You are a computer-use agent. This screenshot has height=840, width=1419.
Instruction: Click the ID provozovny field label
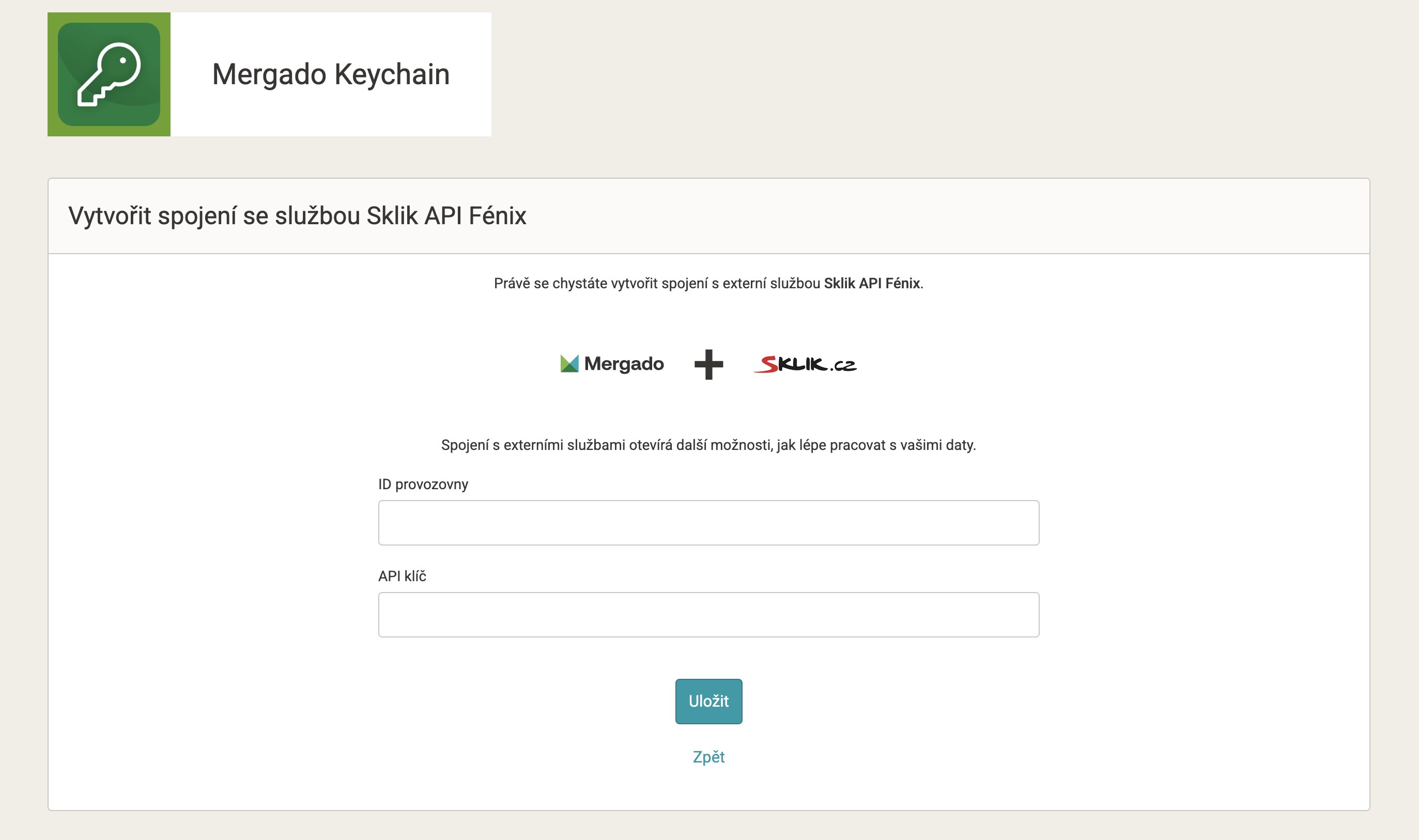[x=423, y=485]
